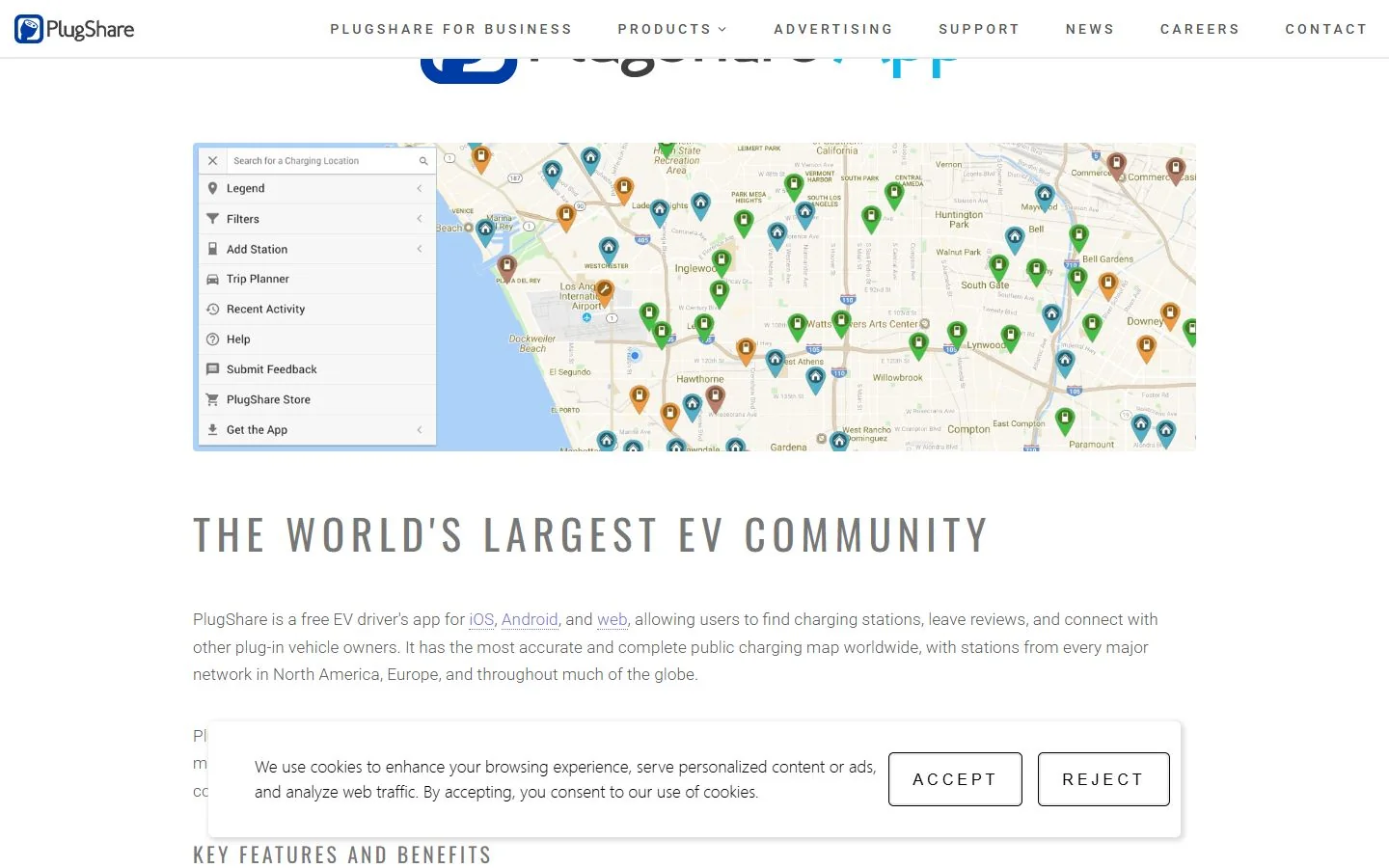Expand the Legend row chevron

[420, 188]
